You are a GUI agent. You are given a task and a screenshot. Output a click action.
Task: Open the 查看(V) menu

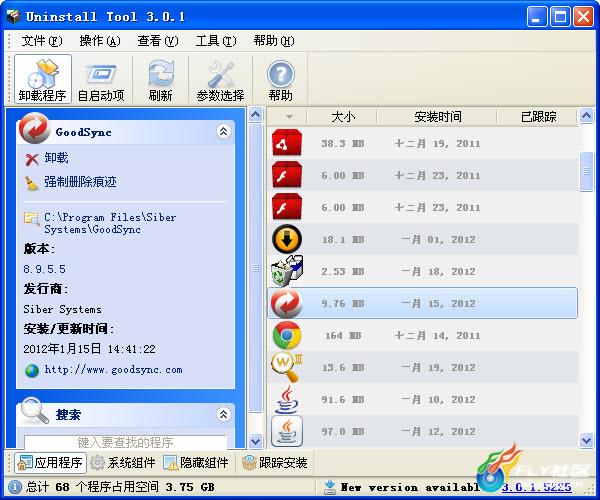tap(158, 41)
